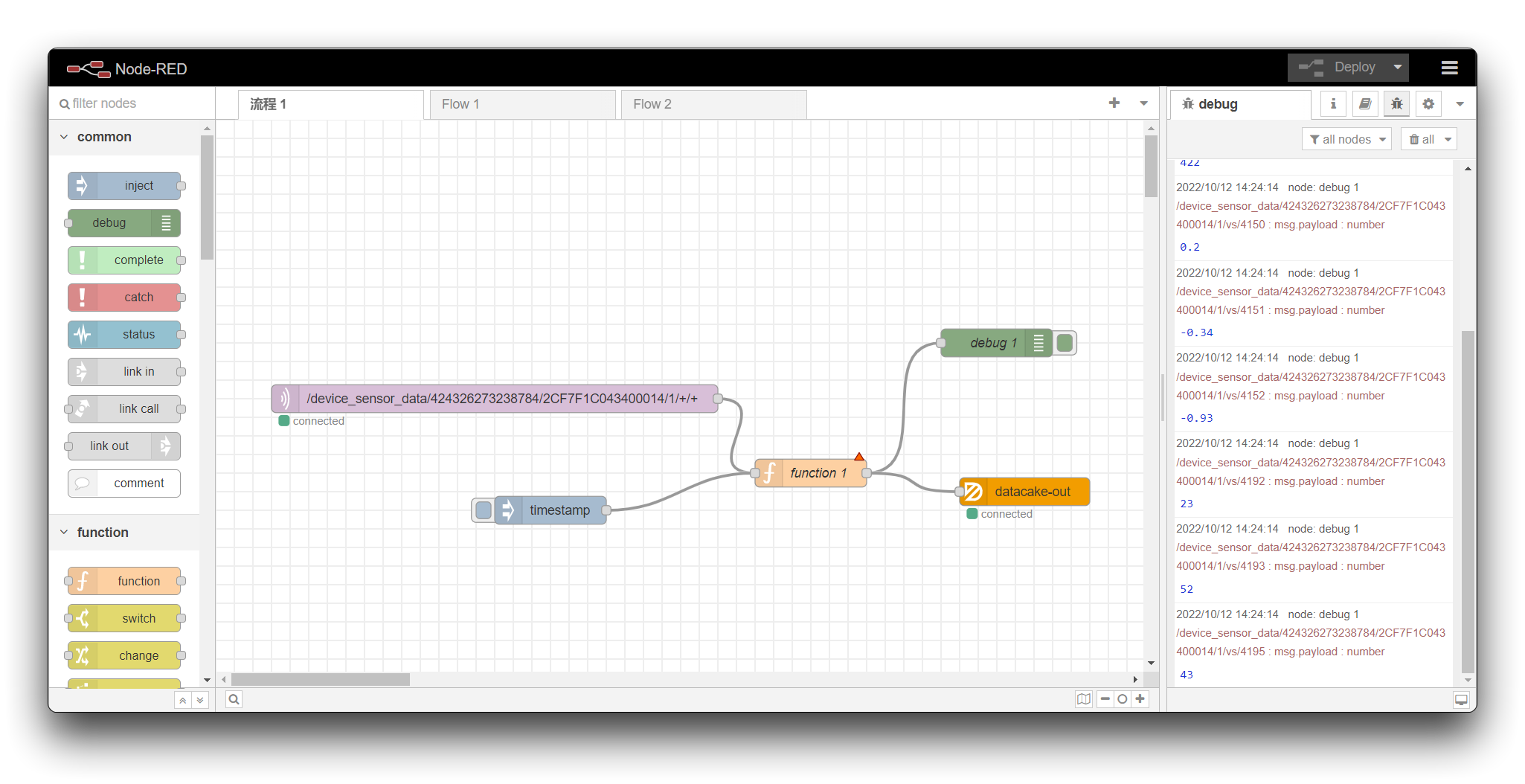
Task: Click the Node-RED logo in header
Action: pyautogui.click(x=126, y=69)
